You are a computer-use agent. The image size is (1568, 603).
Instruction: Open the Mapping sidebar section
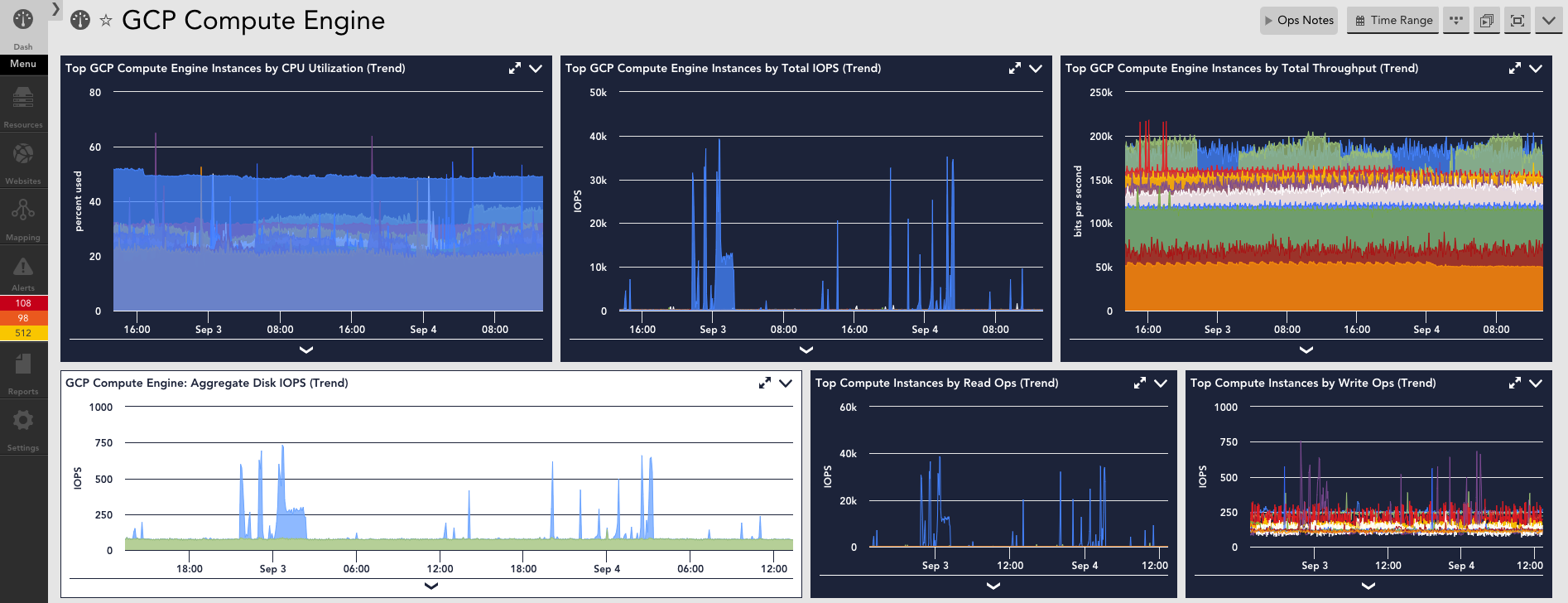point(23,218)
